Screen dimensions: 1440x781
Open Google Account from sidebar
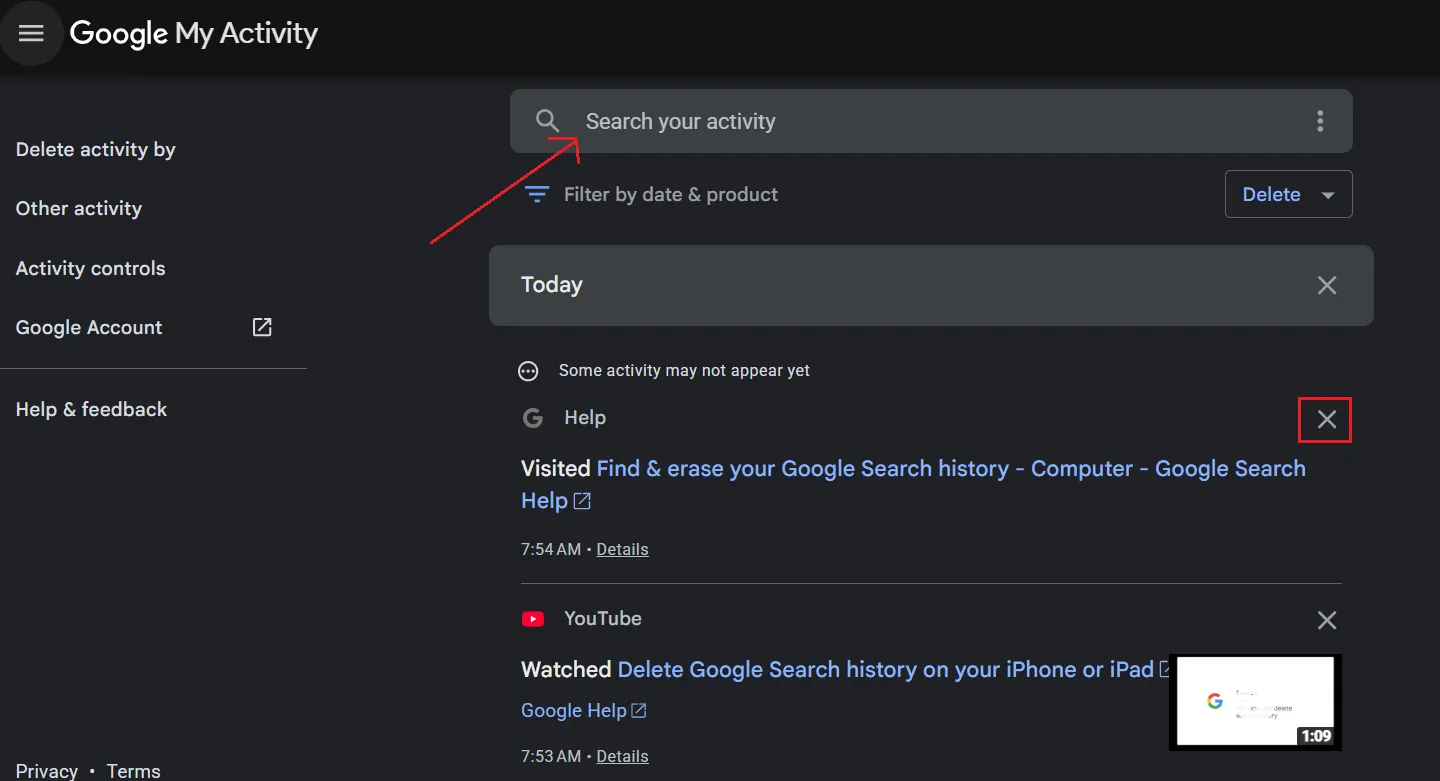click(89, 327)
